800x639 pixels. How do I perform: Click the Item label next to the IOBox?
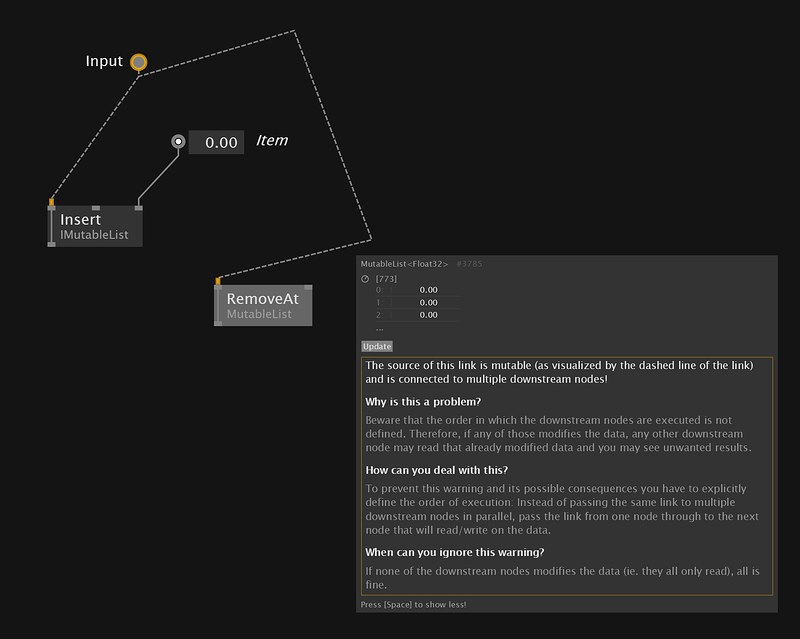tap(272, 141)
